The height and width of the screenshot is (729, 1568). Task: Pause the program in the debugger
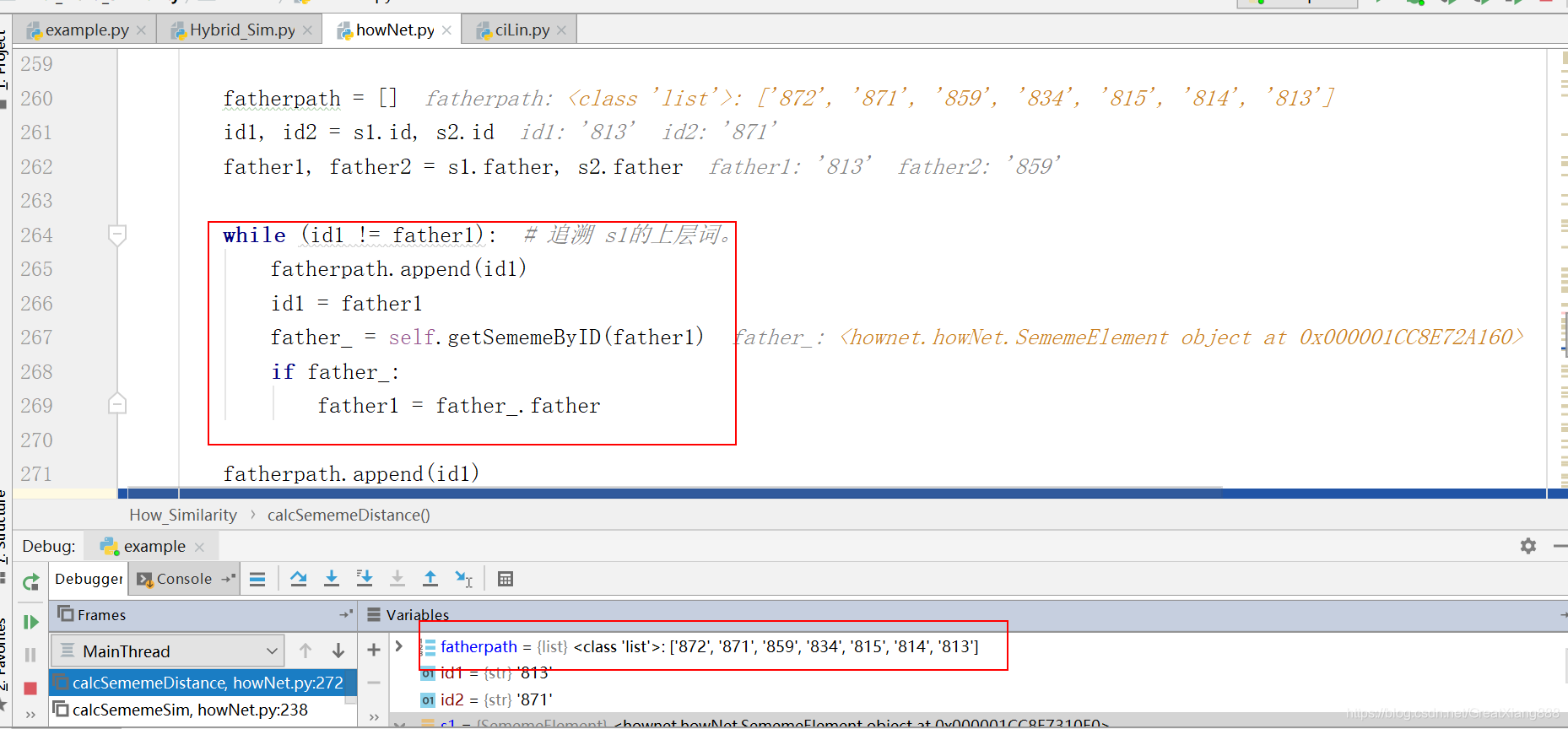pyautogui.click(x=31, y=655)
